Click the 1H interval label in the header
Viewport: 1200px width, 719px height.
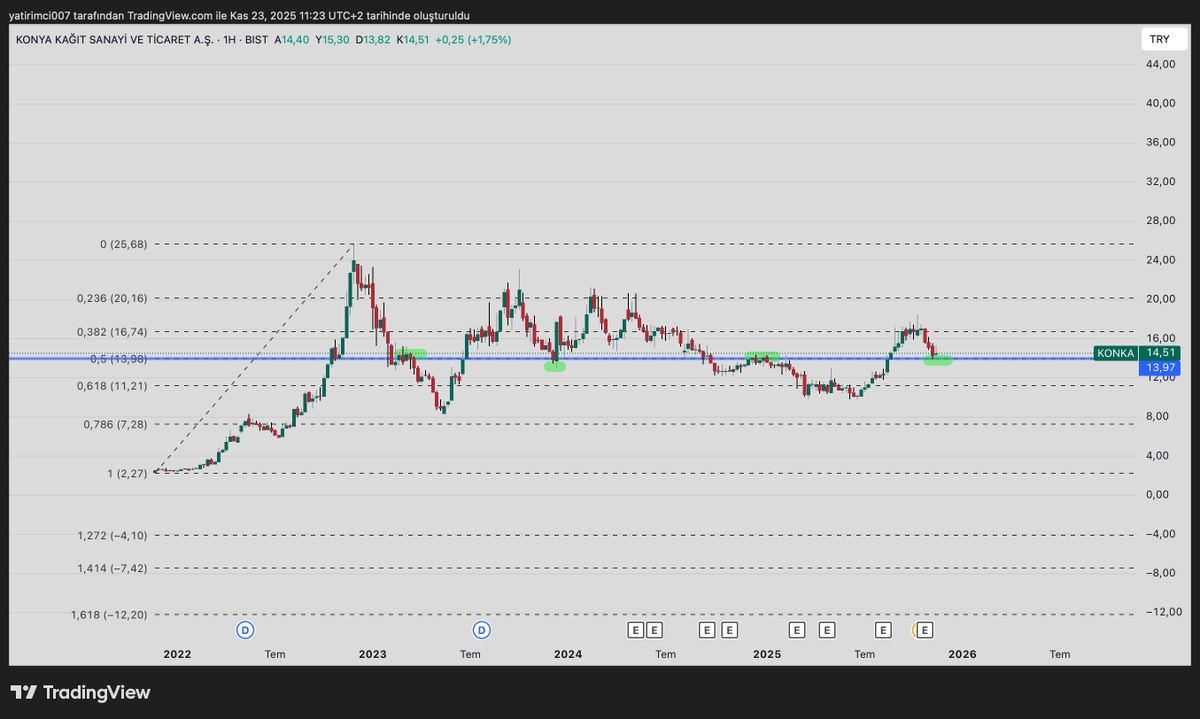[x=228, y=40]
